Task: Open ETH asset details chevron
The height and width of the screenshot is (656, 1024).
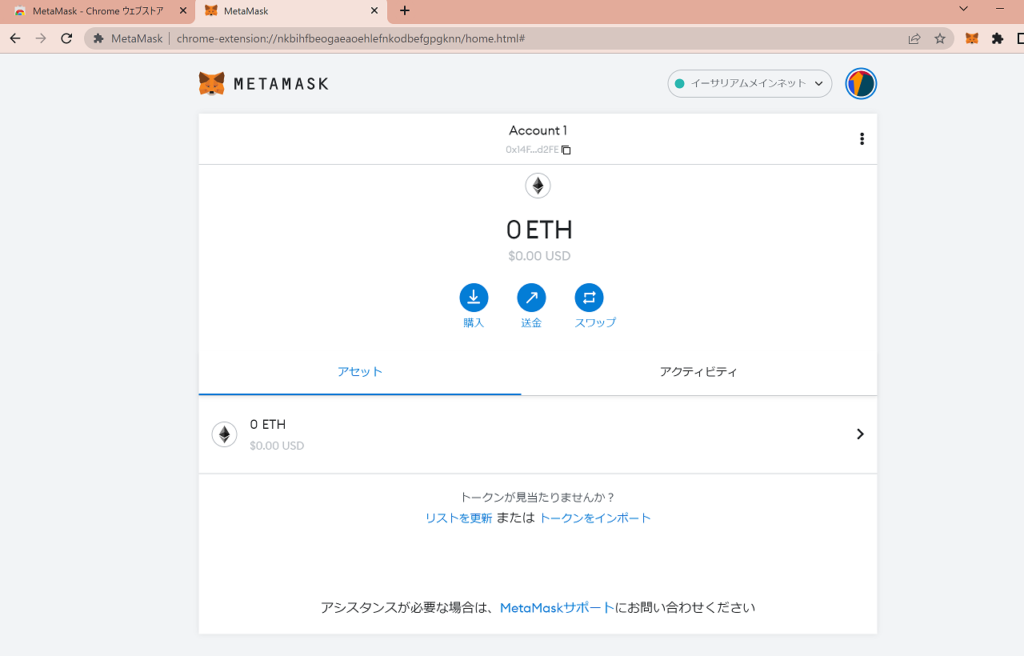Action: pyautogui.click(x=860, y=435)
